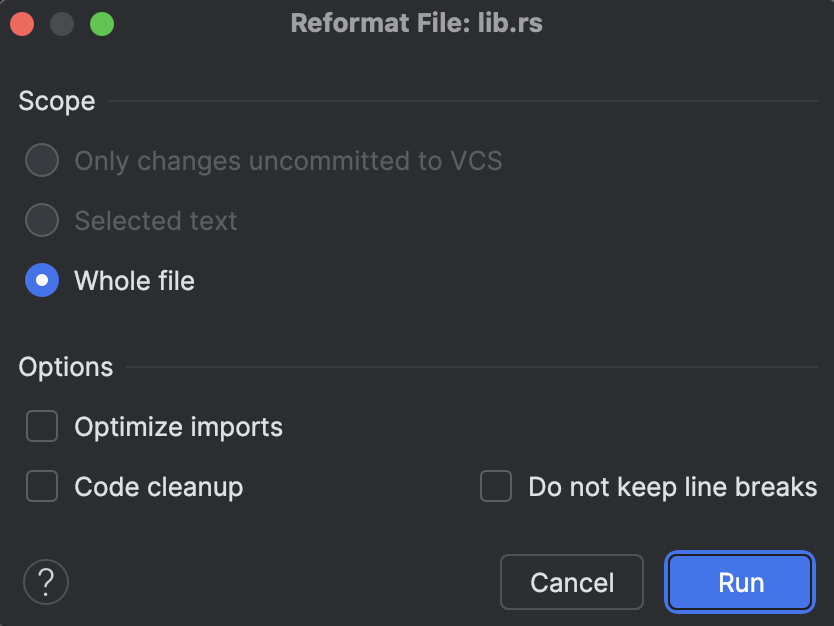Tick the Code cleanup checkbox

point(42,488)
